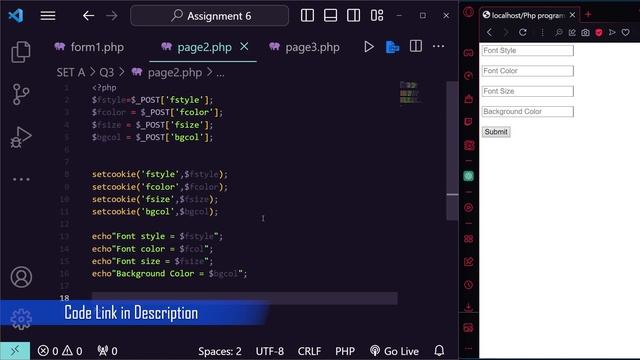Open the remote window indicator

(15, 351)
